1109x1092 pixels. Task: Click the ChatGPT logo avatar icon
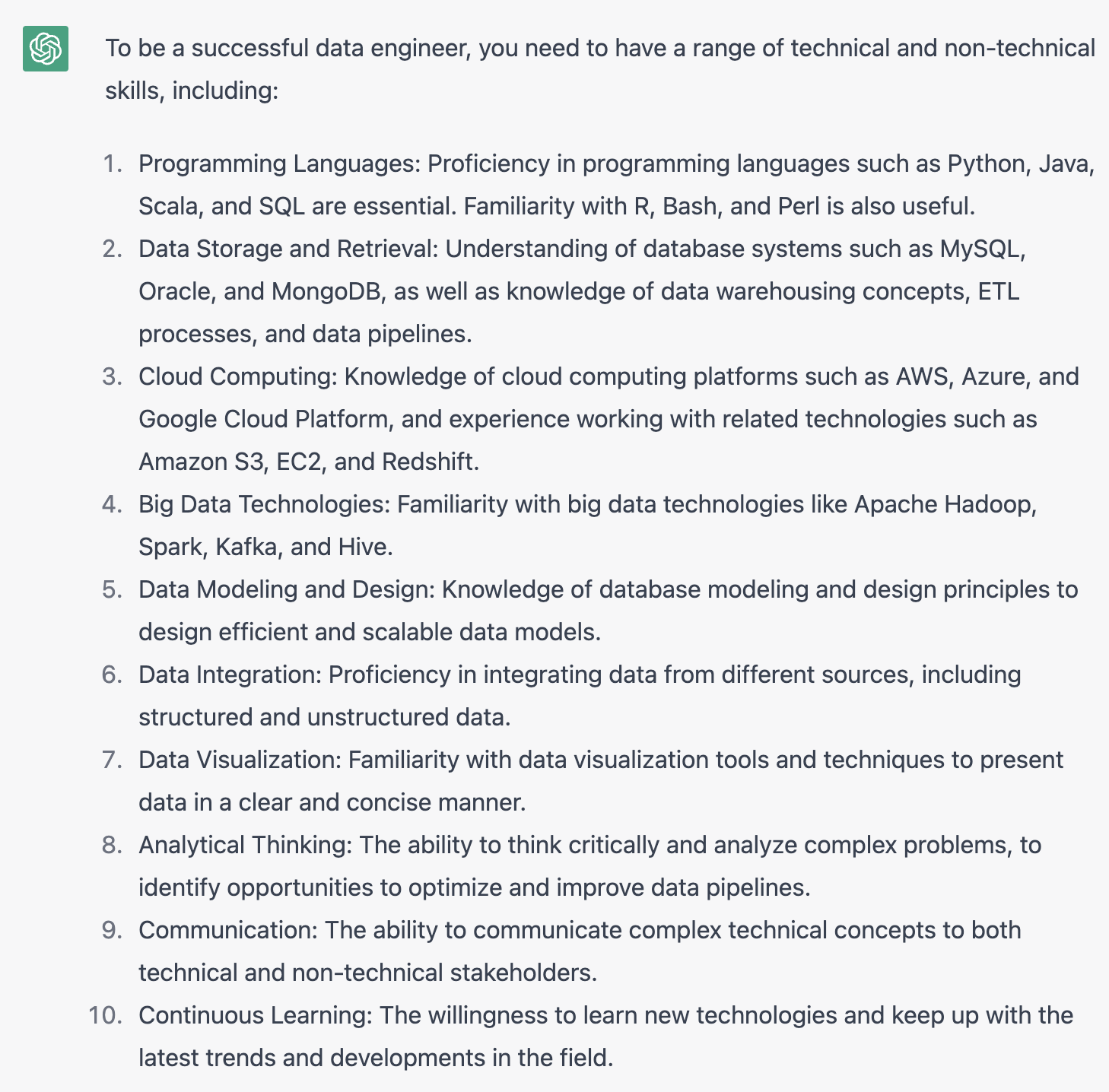click(x=46, y=49)
